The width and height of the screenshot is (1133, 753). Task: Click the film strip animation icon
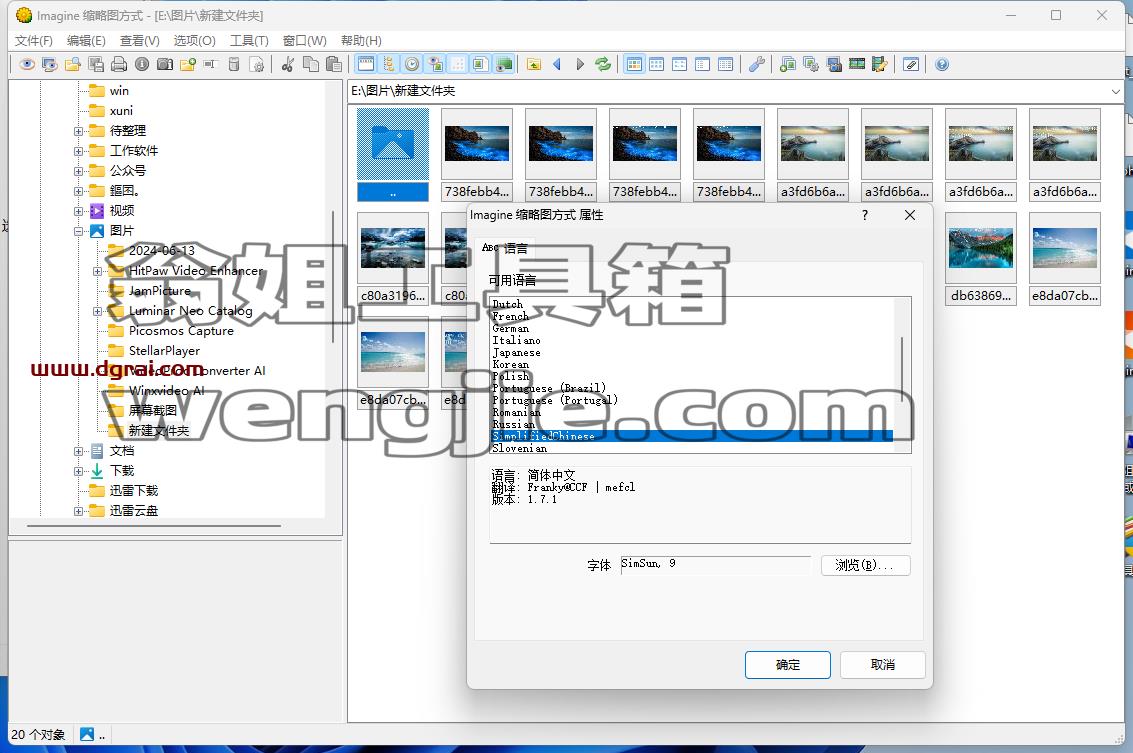[x=857, y=64]
